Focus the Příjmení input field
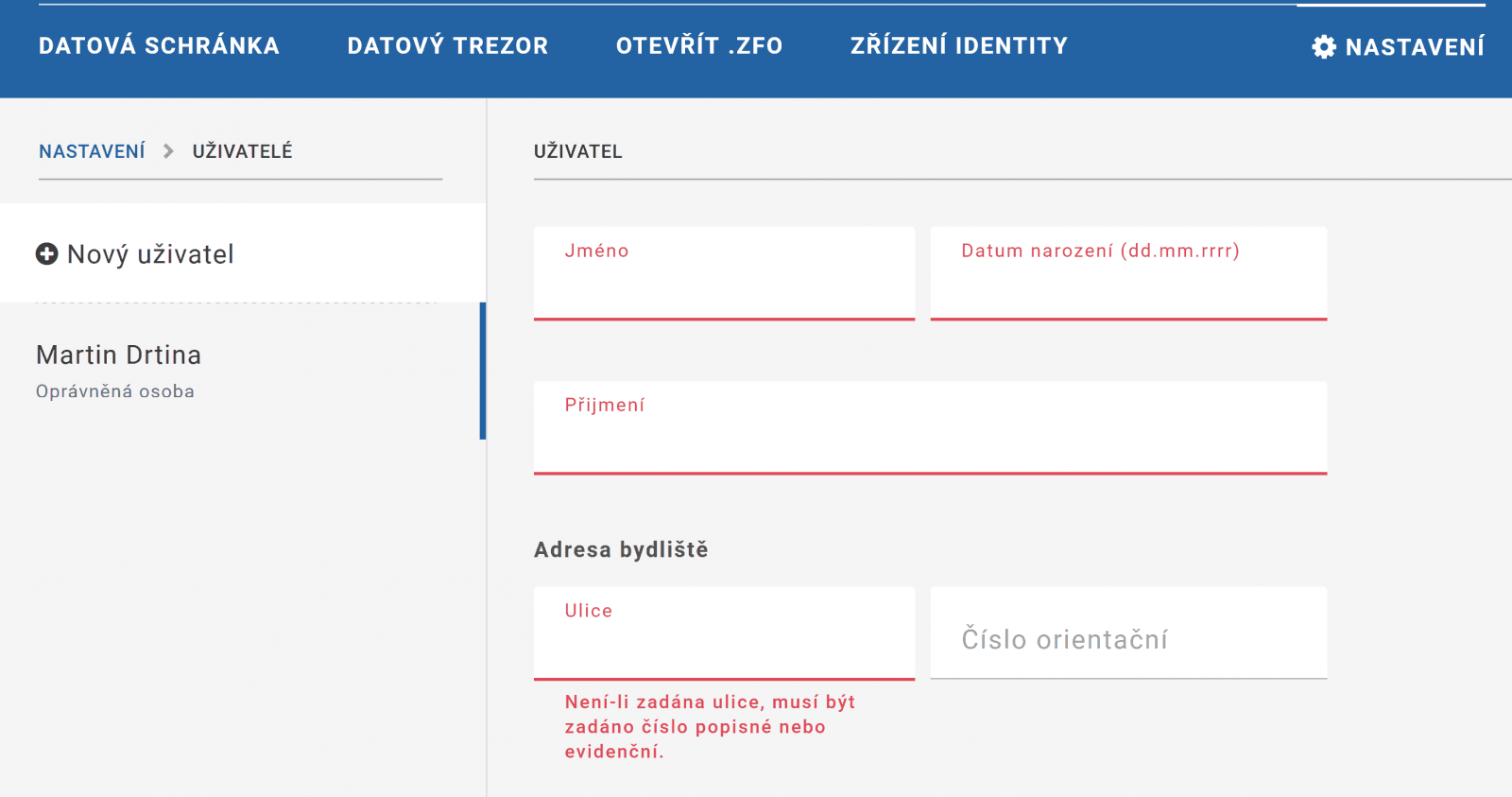Viewport: 1512px width, 797px height. click(x=930, y=439)
